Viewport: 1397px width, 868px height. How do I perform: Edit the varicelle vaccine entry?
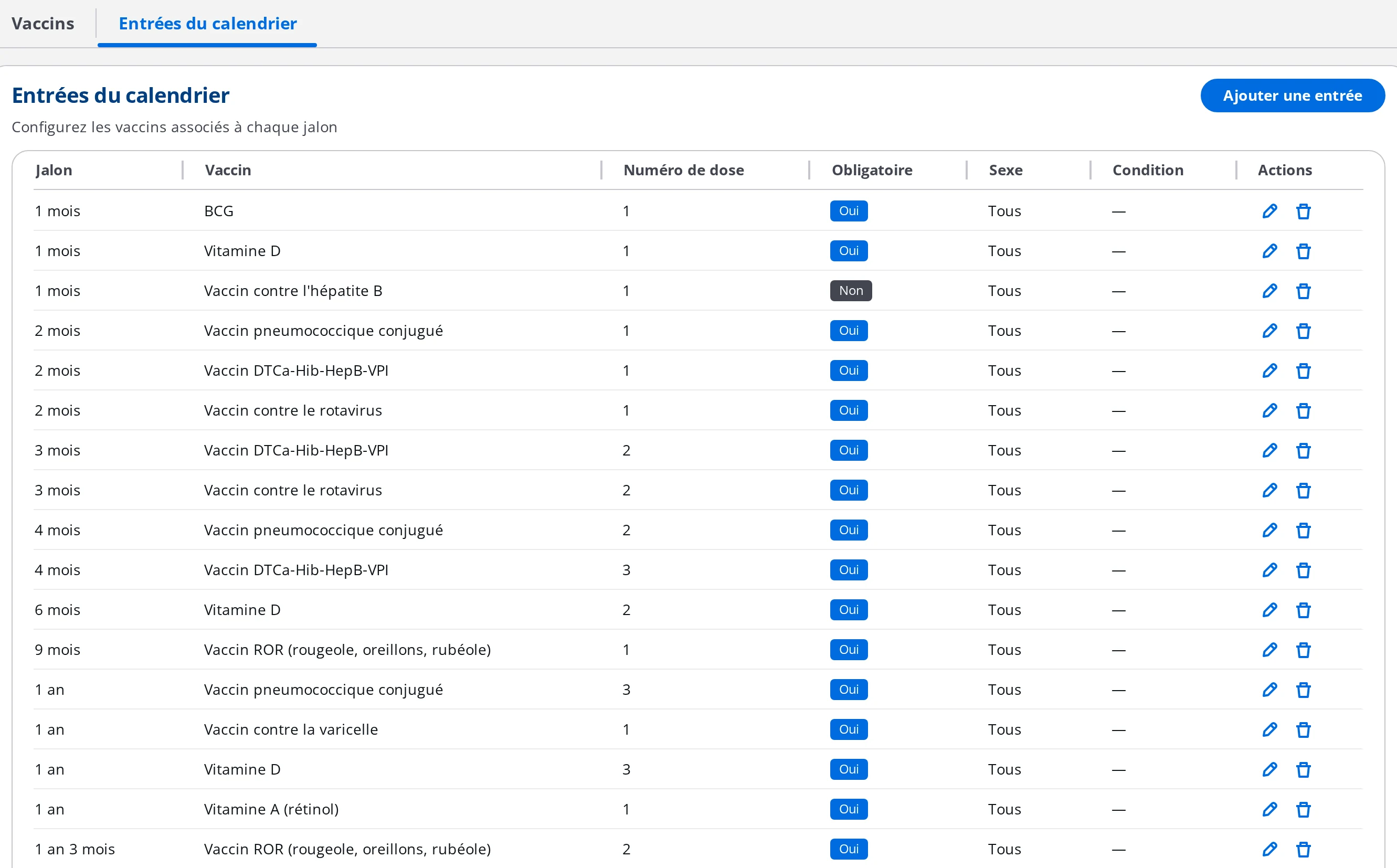click(1269, 729)
